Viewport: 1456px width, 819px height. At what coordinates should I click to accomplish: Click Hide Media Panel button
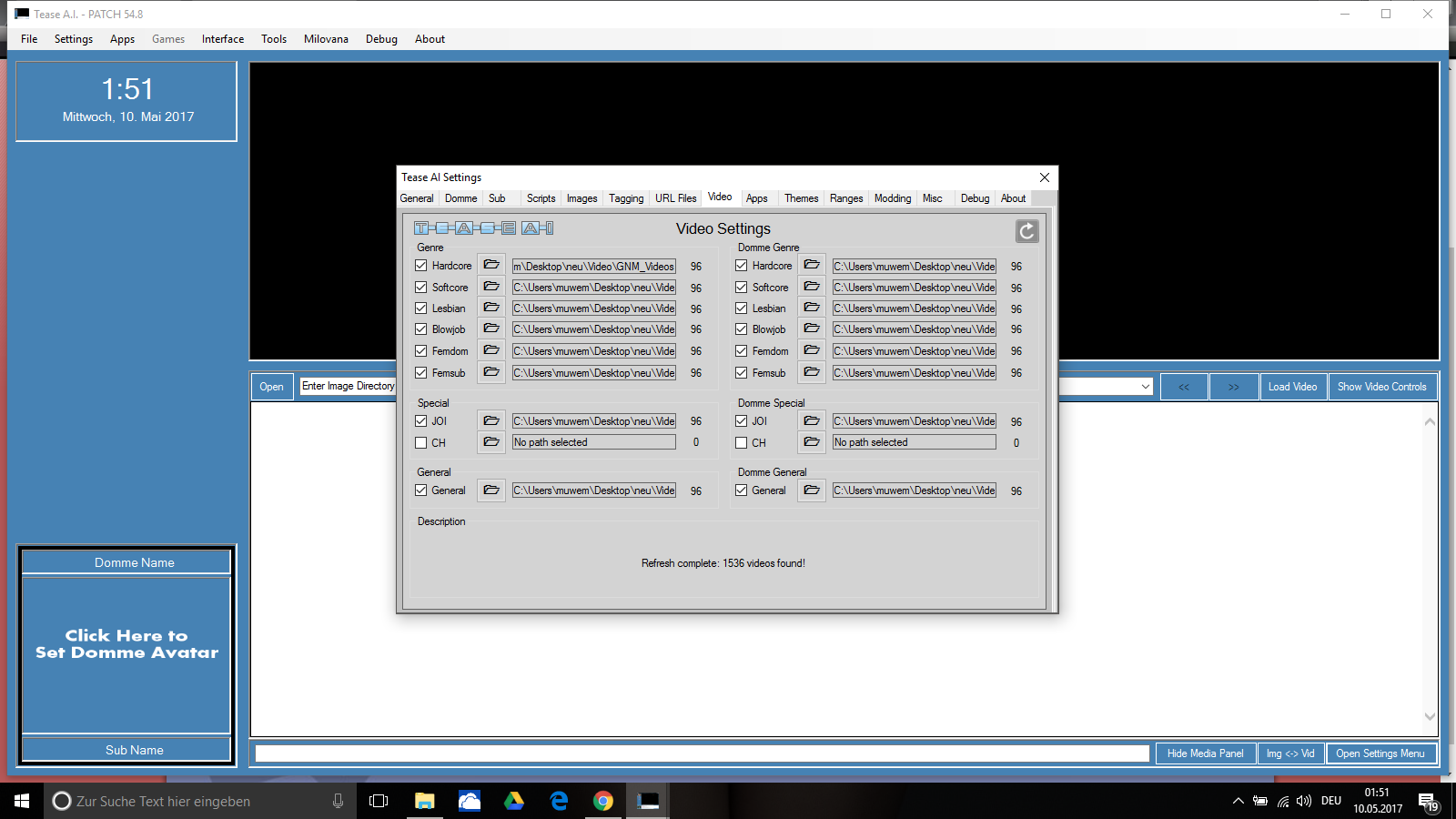pos(1205,753)
